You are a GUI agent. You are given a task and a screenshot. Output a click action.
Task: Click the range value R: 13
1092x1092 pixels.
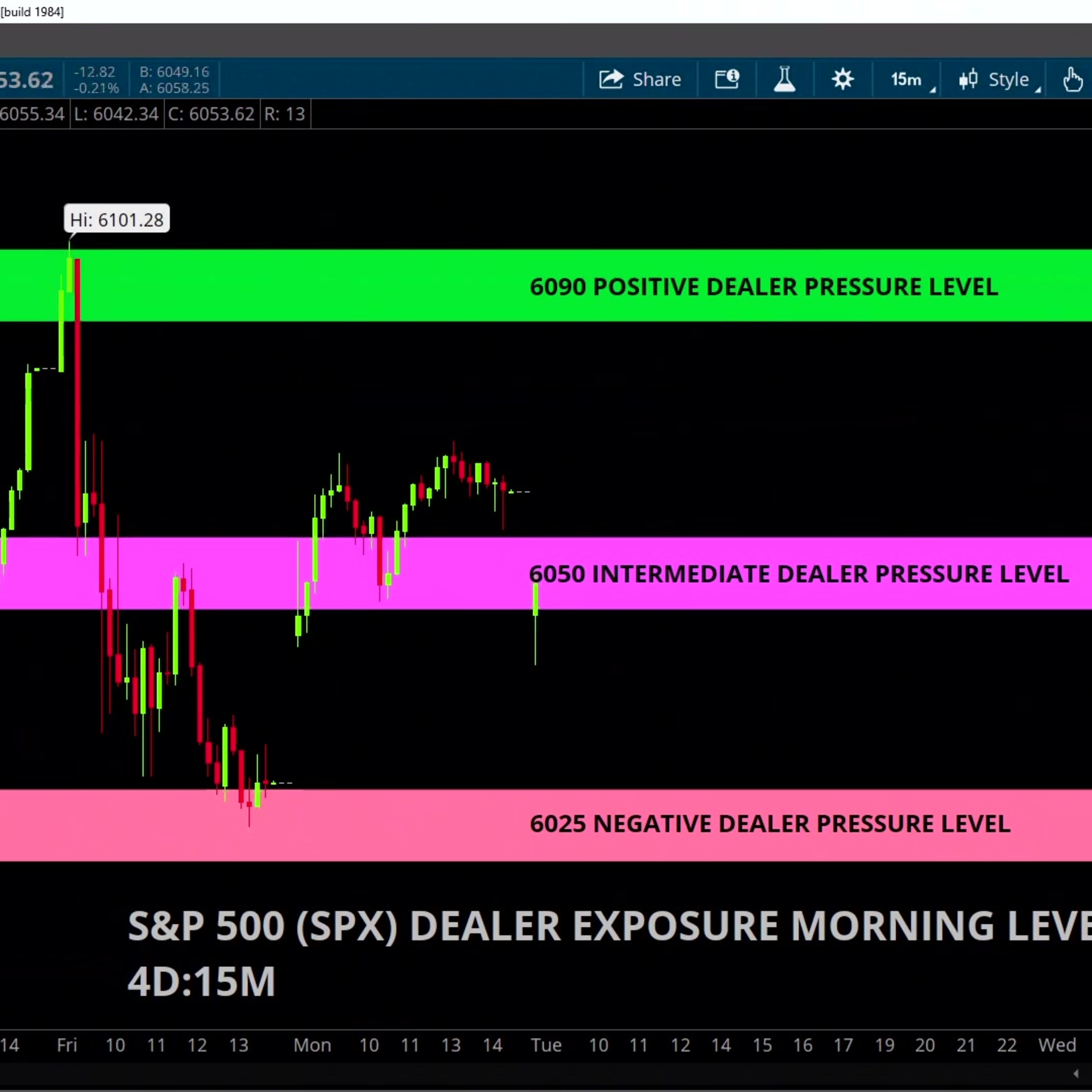tap(285, 114)
